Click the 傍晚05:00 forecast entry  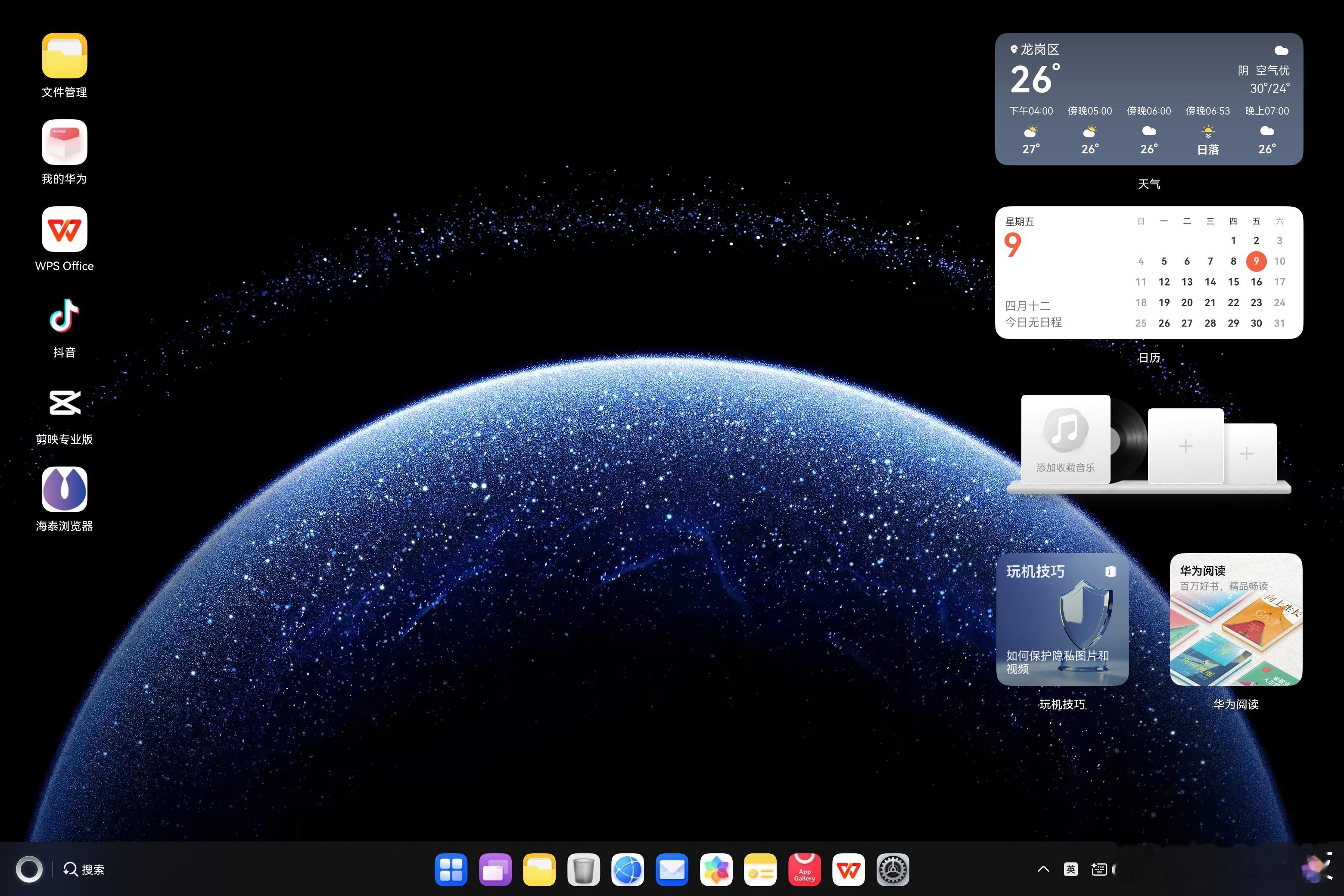pos(1090,131)
